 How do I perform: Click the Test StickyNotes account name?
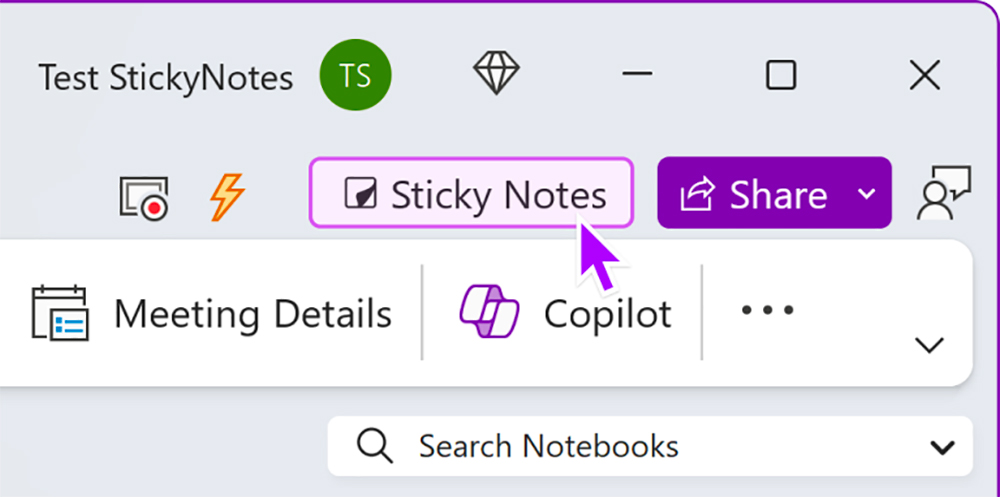[165, 77]
